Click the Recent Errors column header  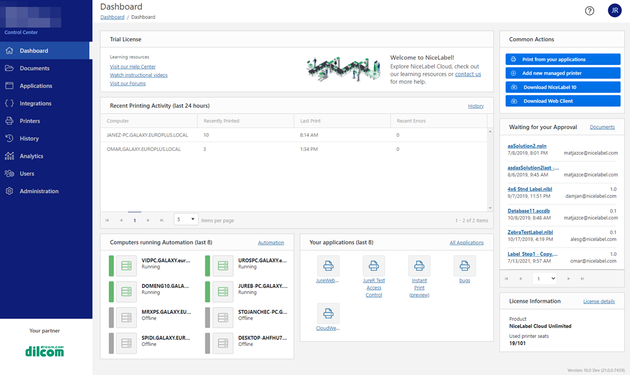pos(438,121)
